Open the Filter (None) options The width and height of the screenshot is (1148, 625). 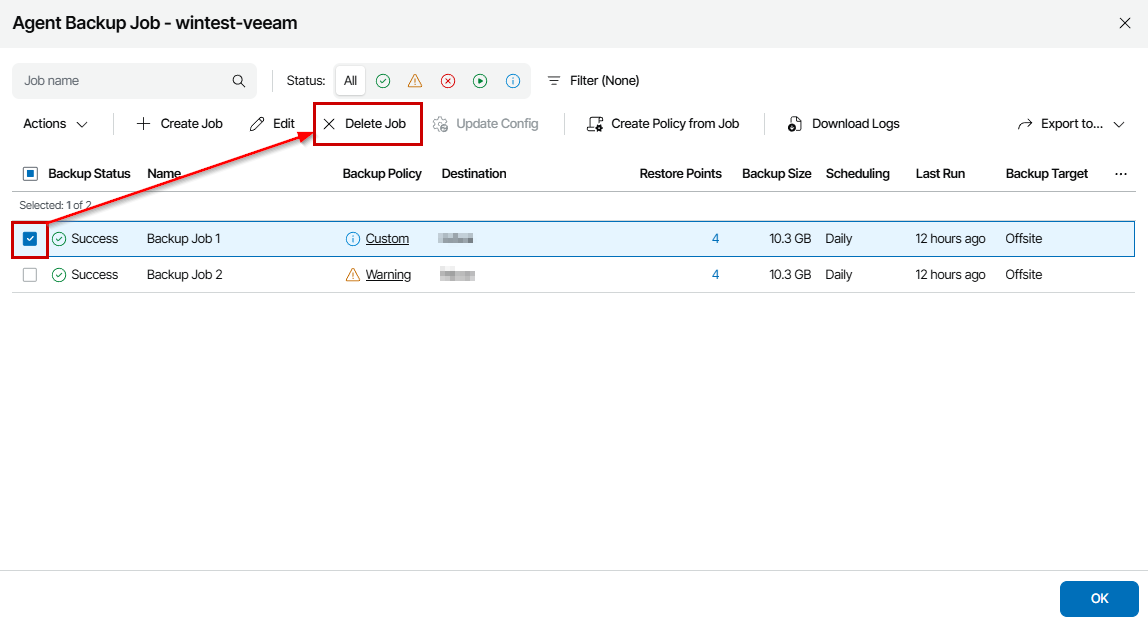593,81
